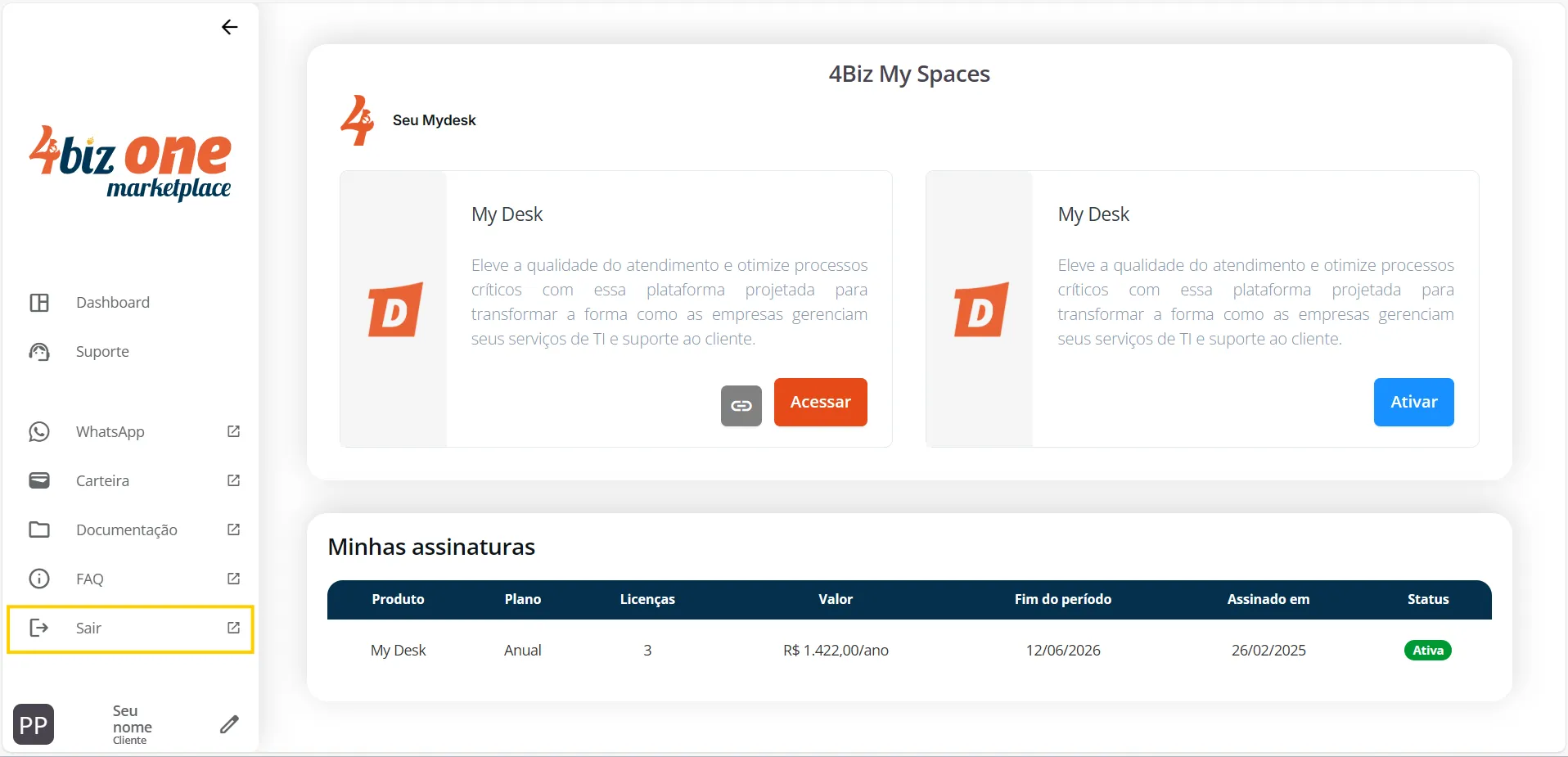The image size is (1568, 757).
Task: Click the description text on the Ativar card
Action: click(1255, 302)
